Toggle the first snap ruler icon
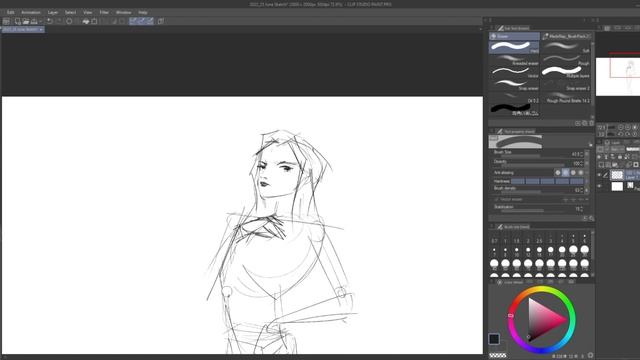 133,21
